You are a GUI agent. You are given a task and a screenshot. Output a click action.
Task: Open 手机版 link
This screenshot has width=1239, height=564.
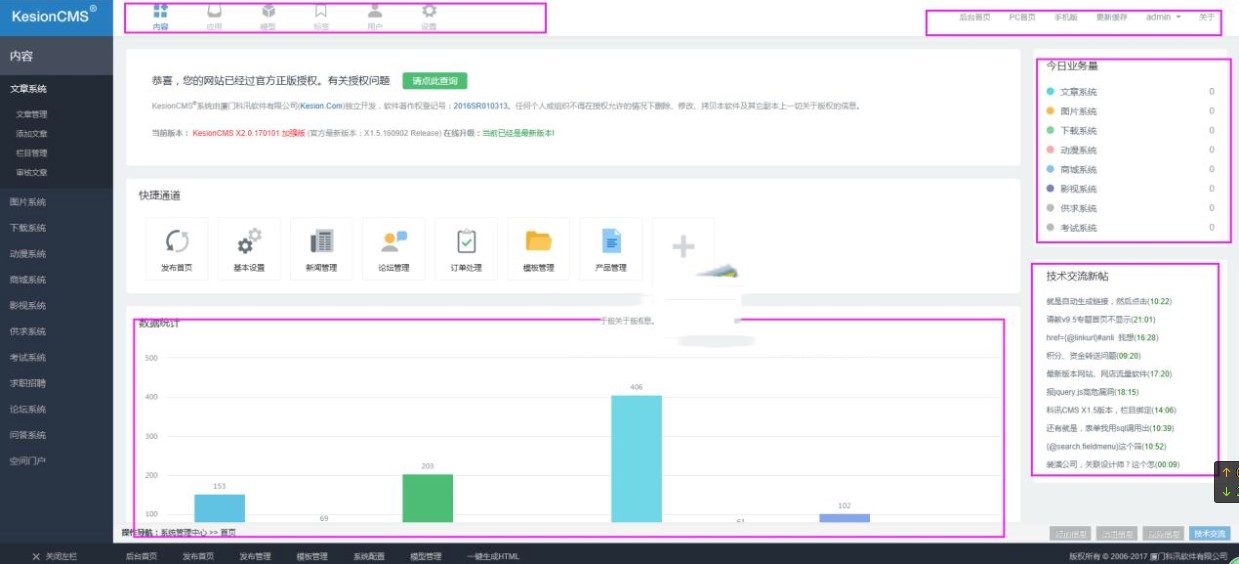(x=1066, y=17)
